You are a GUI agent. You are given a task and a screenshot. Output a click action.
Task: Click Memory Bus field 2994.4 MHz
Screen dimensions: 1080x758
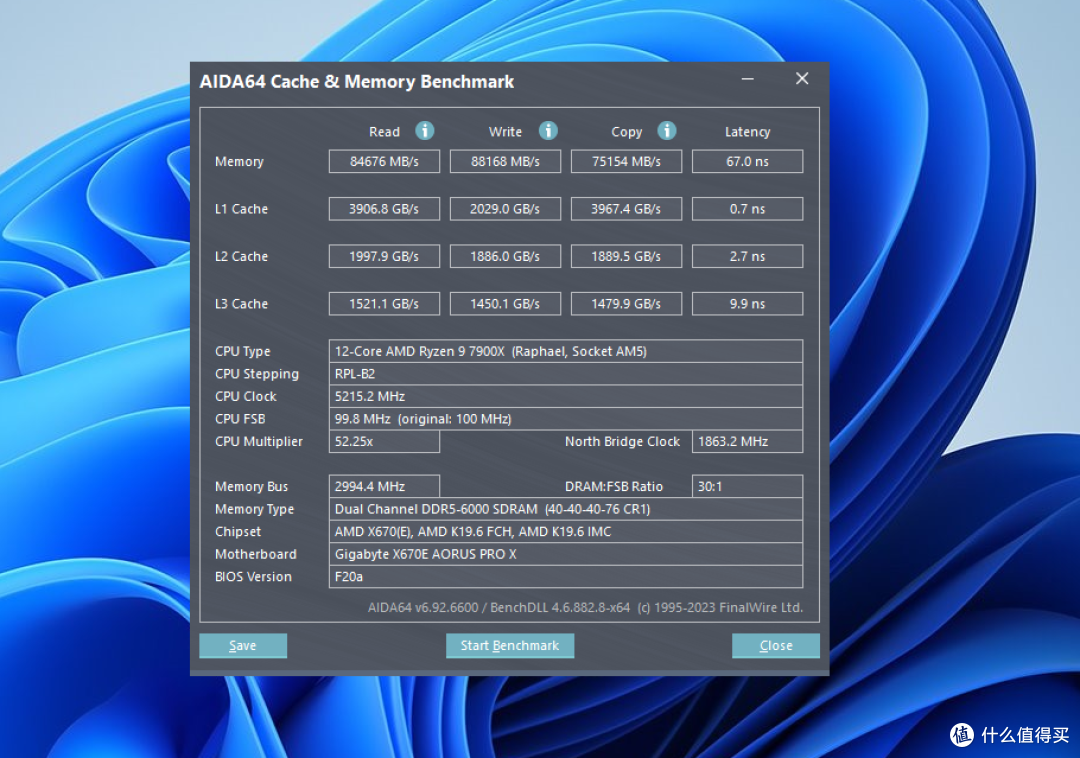pos(384,487)
